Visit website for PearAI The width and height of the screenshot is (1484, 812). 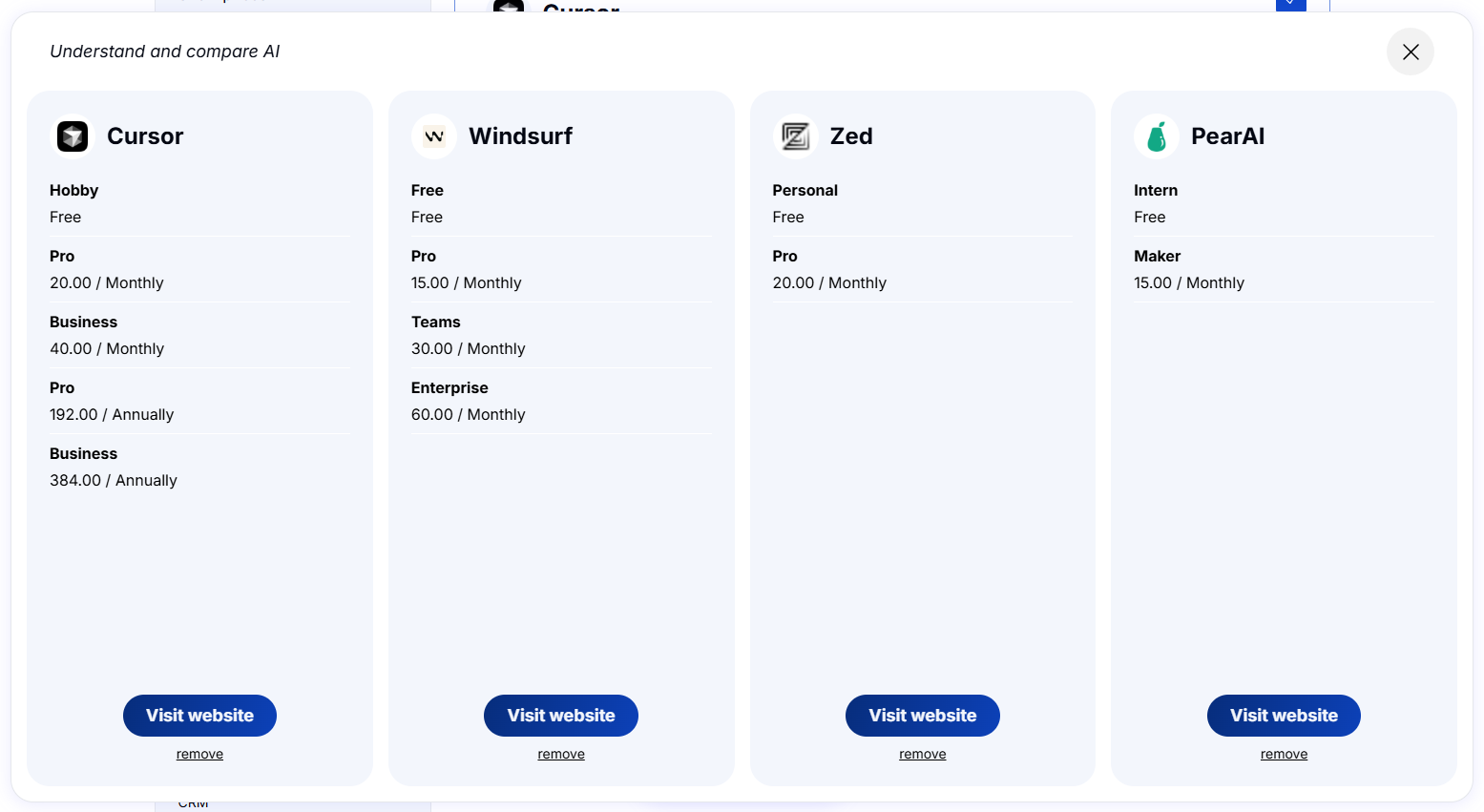[1283, 715]
